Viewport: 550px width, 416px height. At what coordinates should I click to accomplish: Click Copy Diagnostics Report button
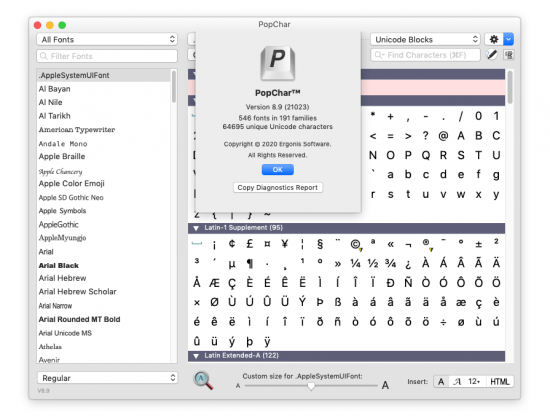point(277,187)
